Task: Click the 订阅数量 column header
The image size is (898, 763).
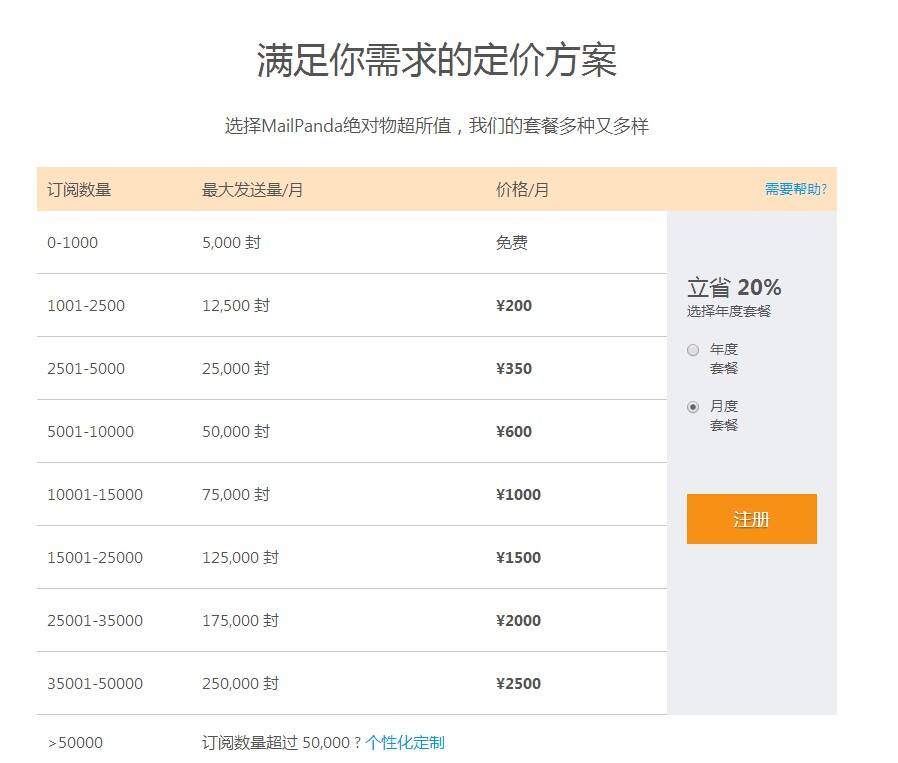Action: tap(79, 190)
